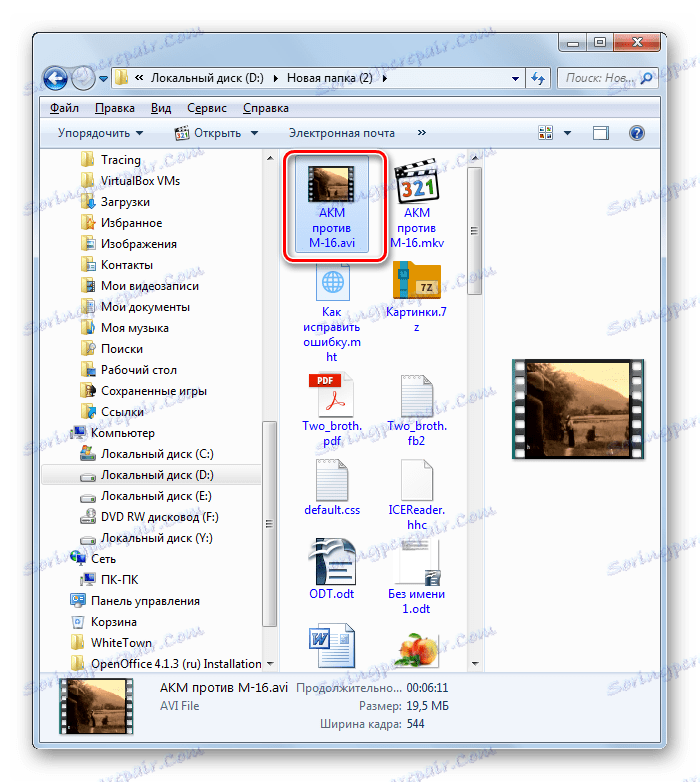Click the Новая папка (2) breadcrumb
Screen dimensions: 700x782
coord(330,78)
